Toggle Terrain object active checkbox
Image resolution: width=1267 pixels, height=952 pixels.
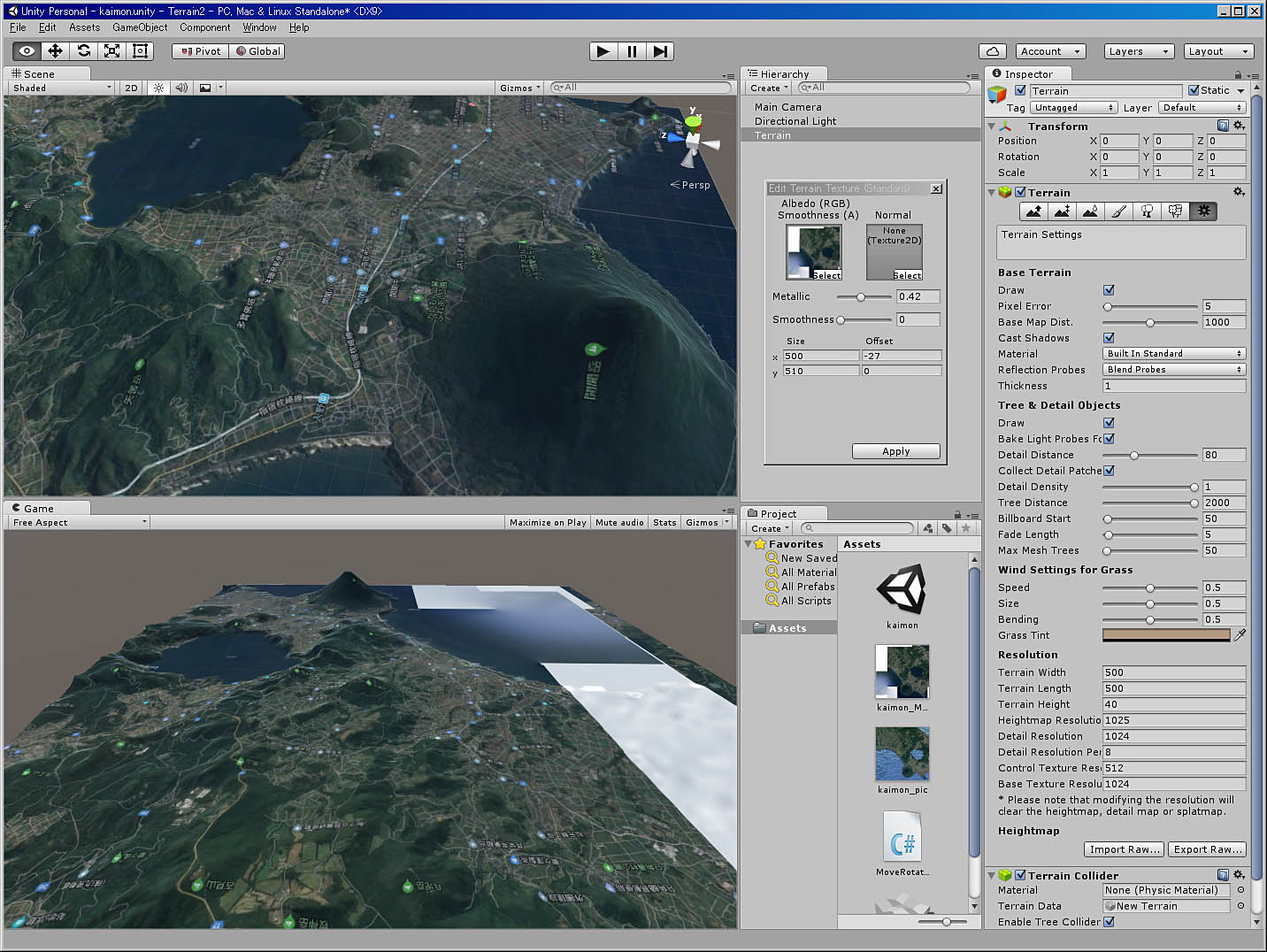pyautogui.click(x=1020, y=90)
